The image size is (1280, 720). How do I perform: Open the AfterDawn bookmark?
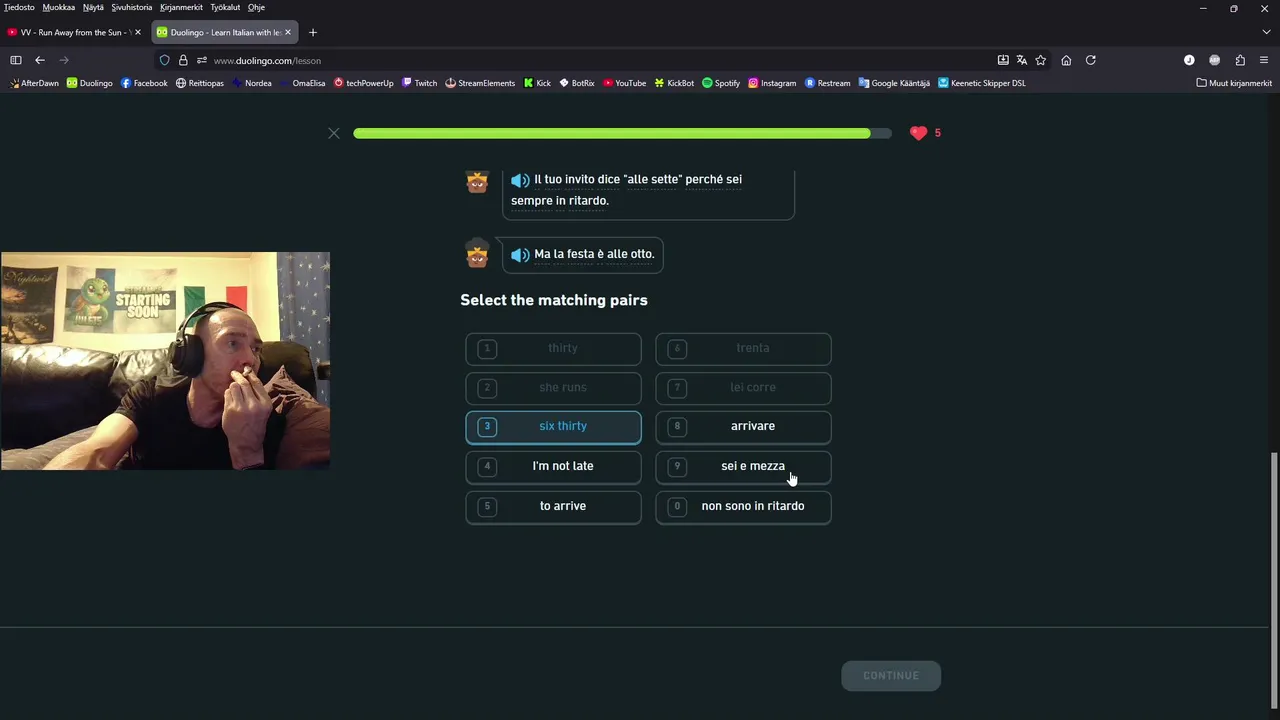pyautogui.click(x=34, y=83)
